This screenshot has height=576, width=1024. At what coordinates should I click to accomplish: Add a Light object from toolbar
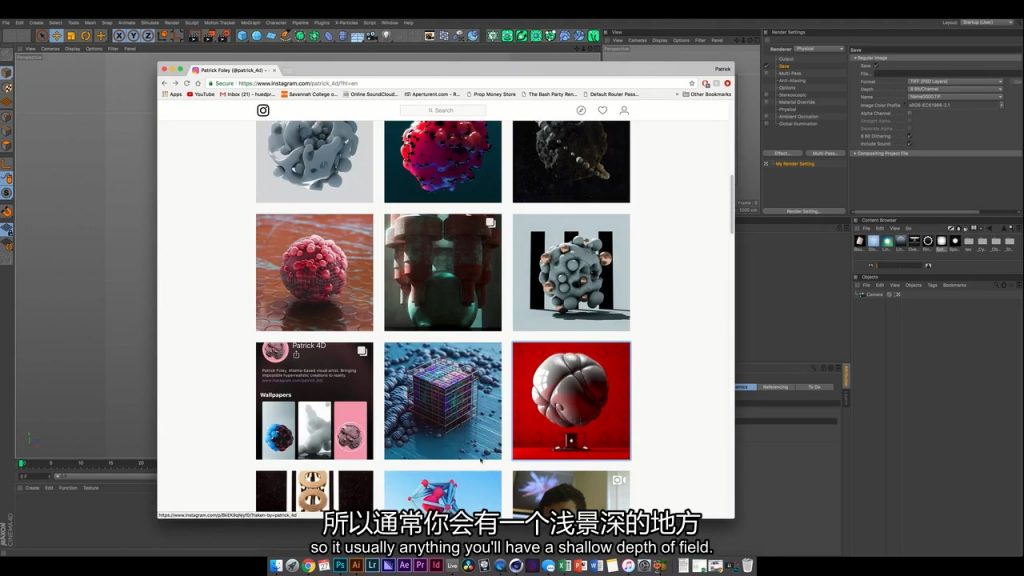pyautogui.click(x=386, y=36)
